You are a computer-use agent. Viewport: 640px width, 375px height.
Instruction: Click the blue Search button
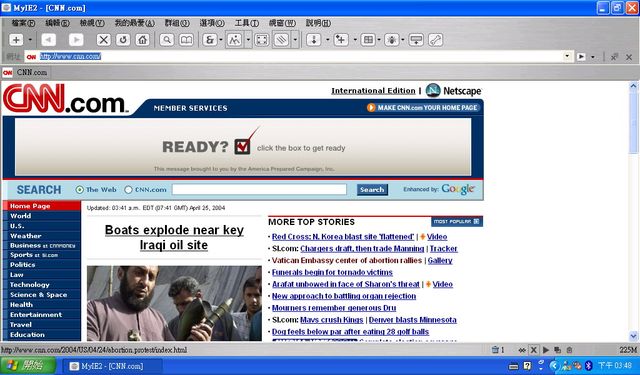click(x=372, y=190)
